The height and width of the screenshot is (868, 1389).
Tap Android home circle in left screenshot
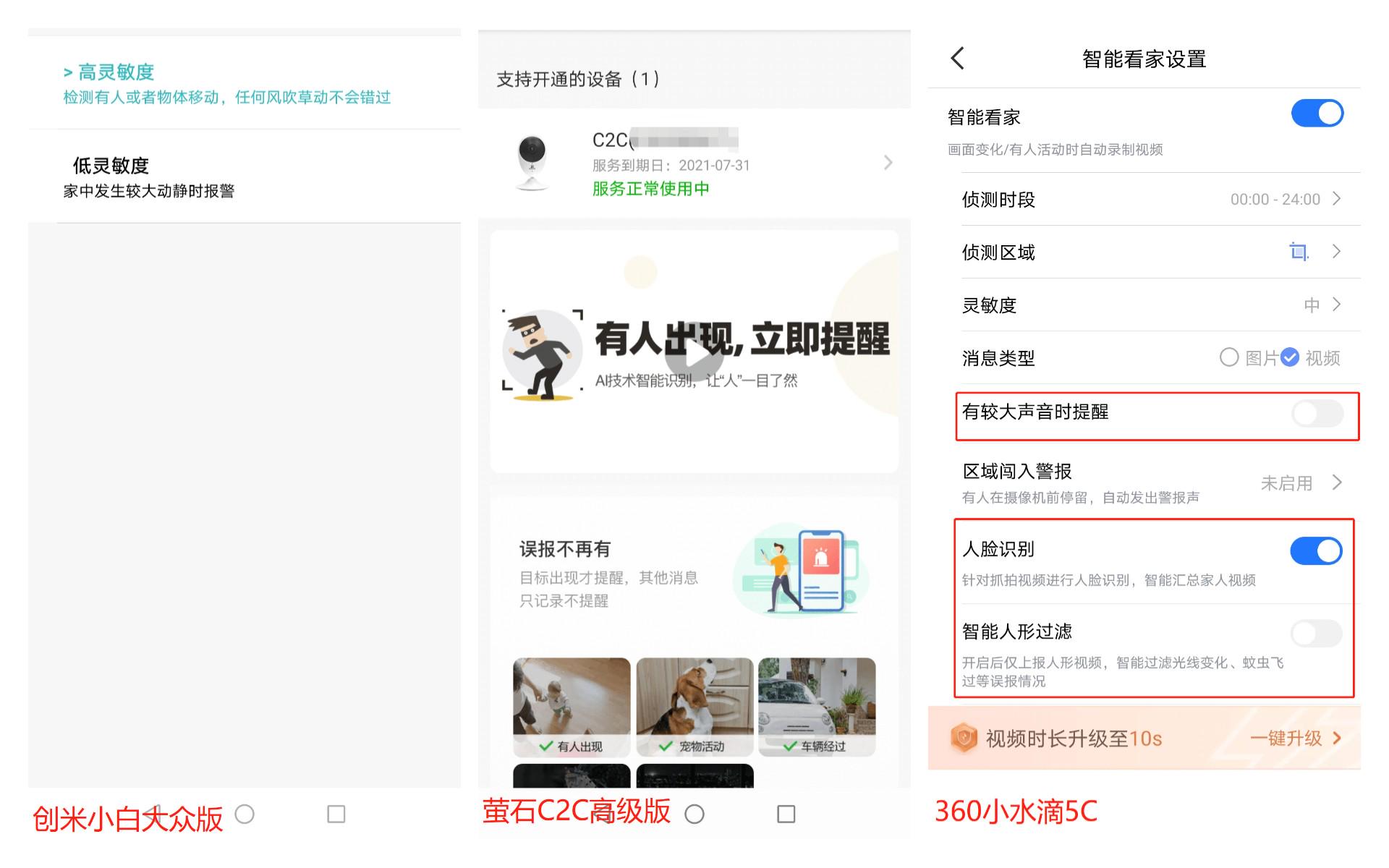245,814
